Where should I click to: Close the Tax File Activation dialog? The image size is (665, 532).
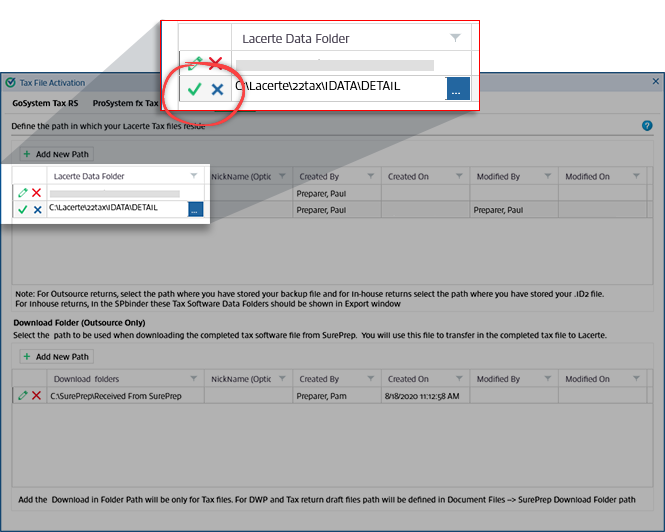point(655,81)
